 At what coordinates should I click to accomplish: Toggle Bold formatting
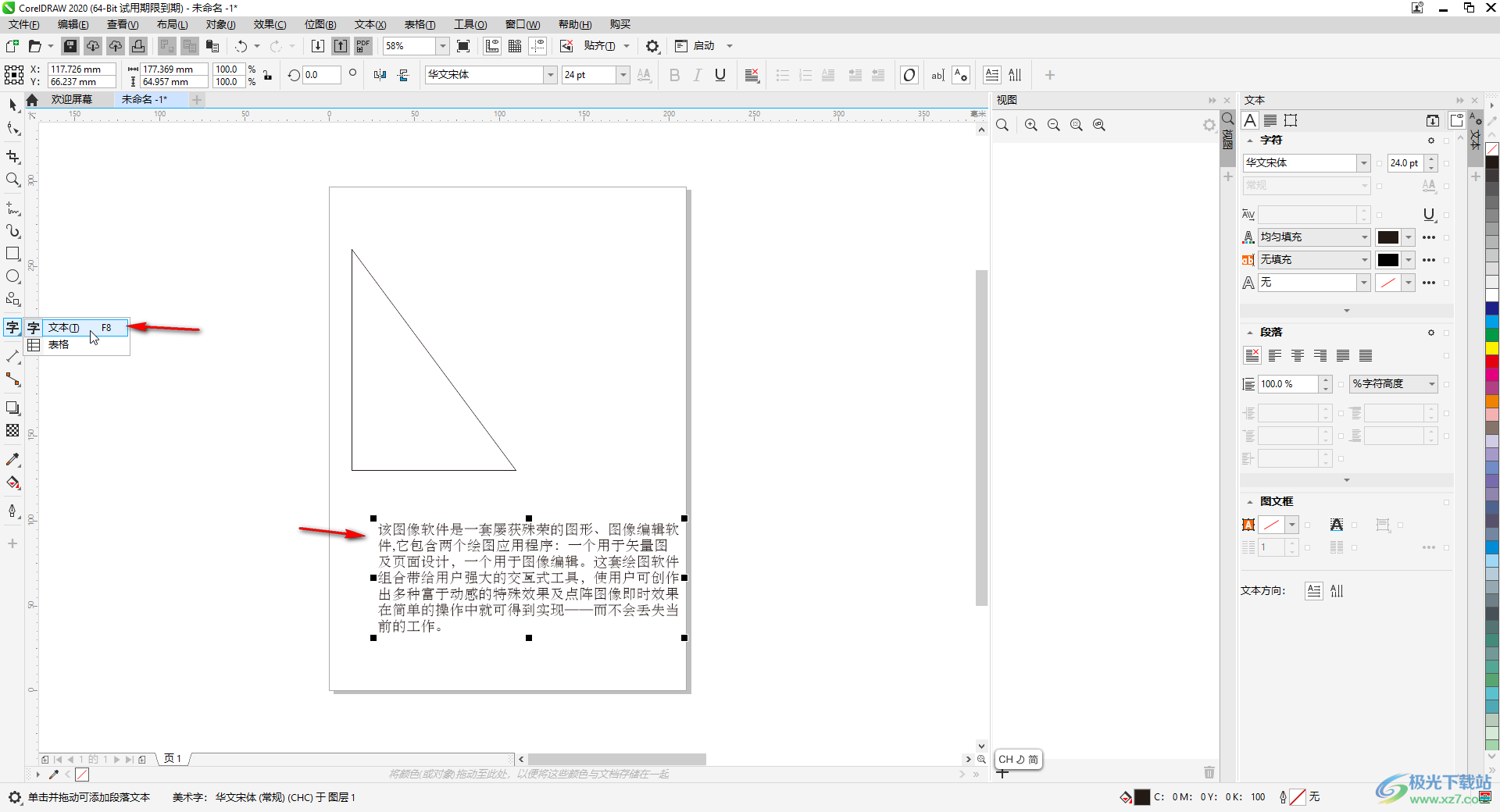[x=674, y=75]
